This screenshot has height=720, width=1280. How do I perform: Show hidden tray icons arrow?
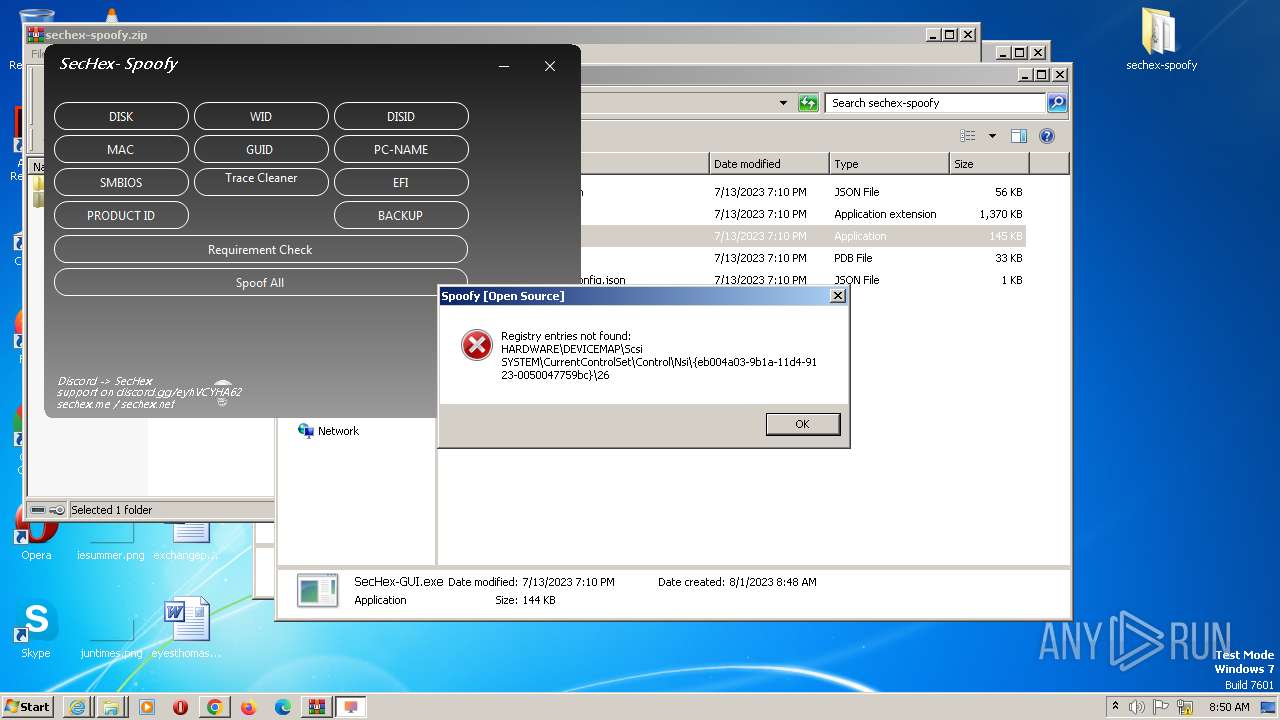point(1116,706)
